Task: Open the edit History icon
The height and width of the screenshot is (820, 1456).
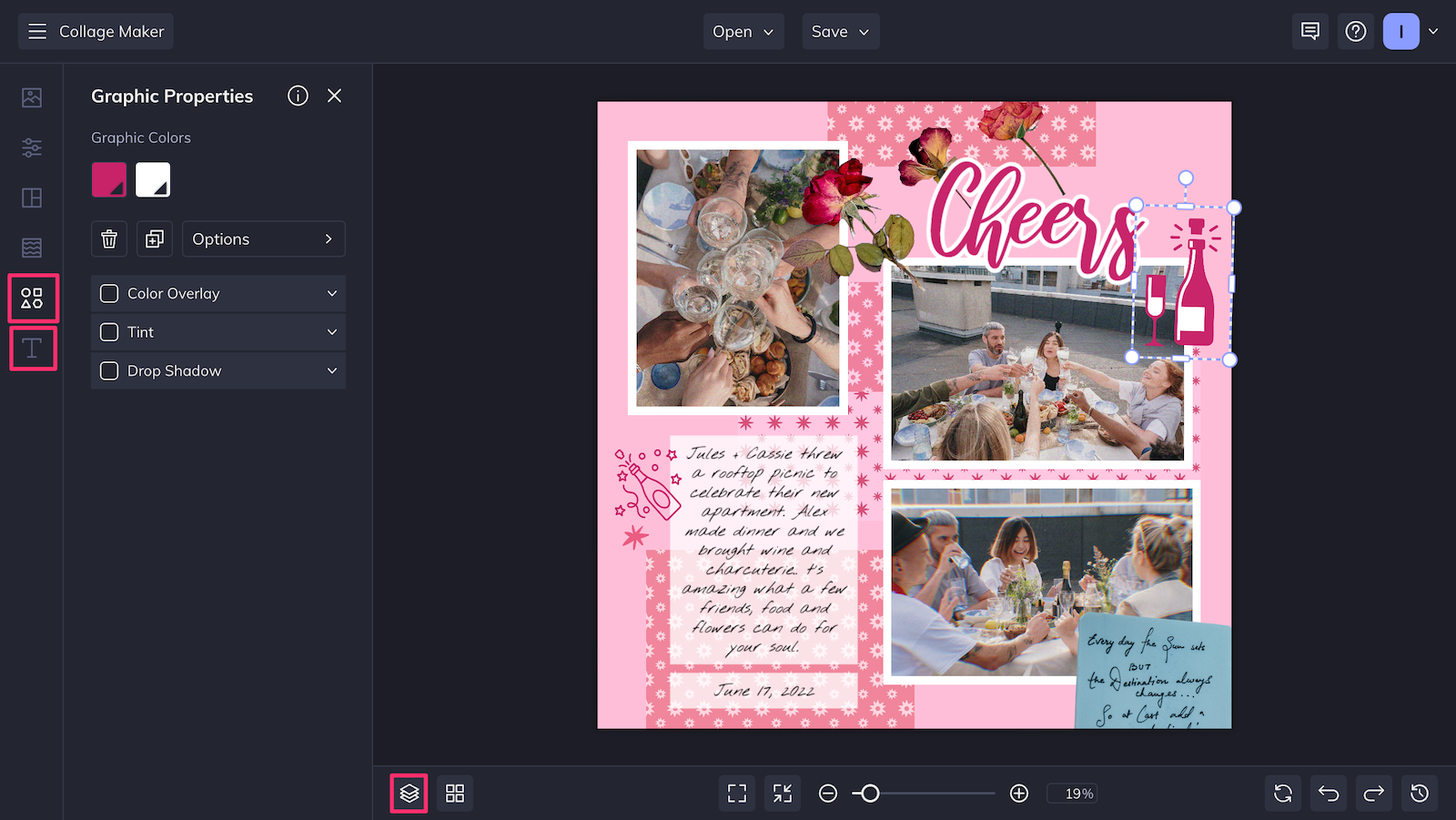Action: 1419,793
